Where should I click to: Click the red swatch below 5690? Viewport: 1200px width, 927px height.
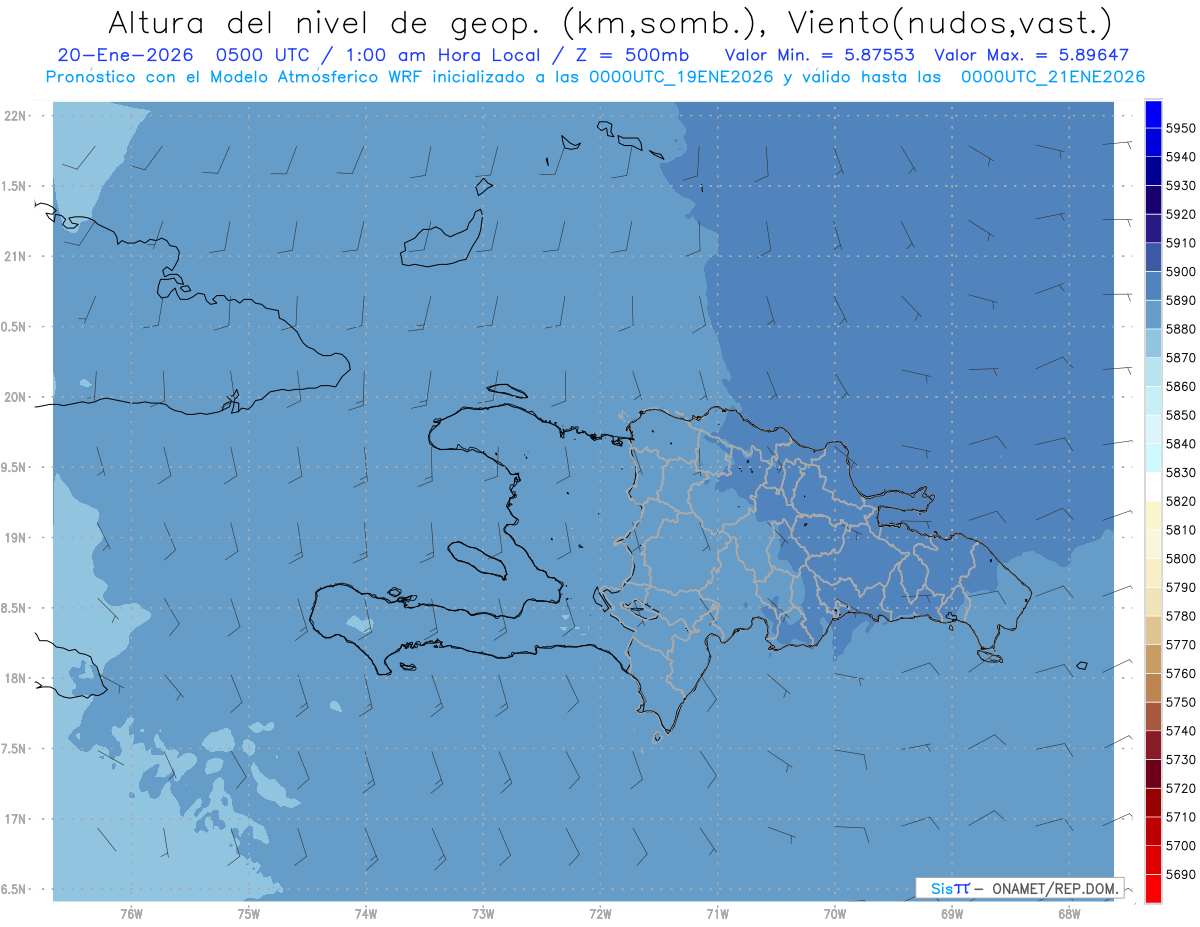click(1152, 888)
